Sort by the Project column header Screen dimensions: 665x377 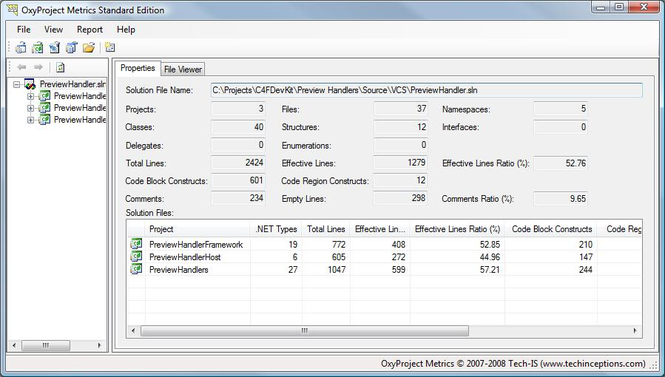tap(198, 229)
